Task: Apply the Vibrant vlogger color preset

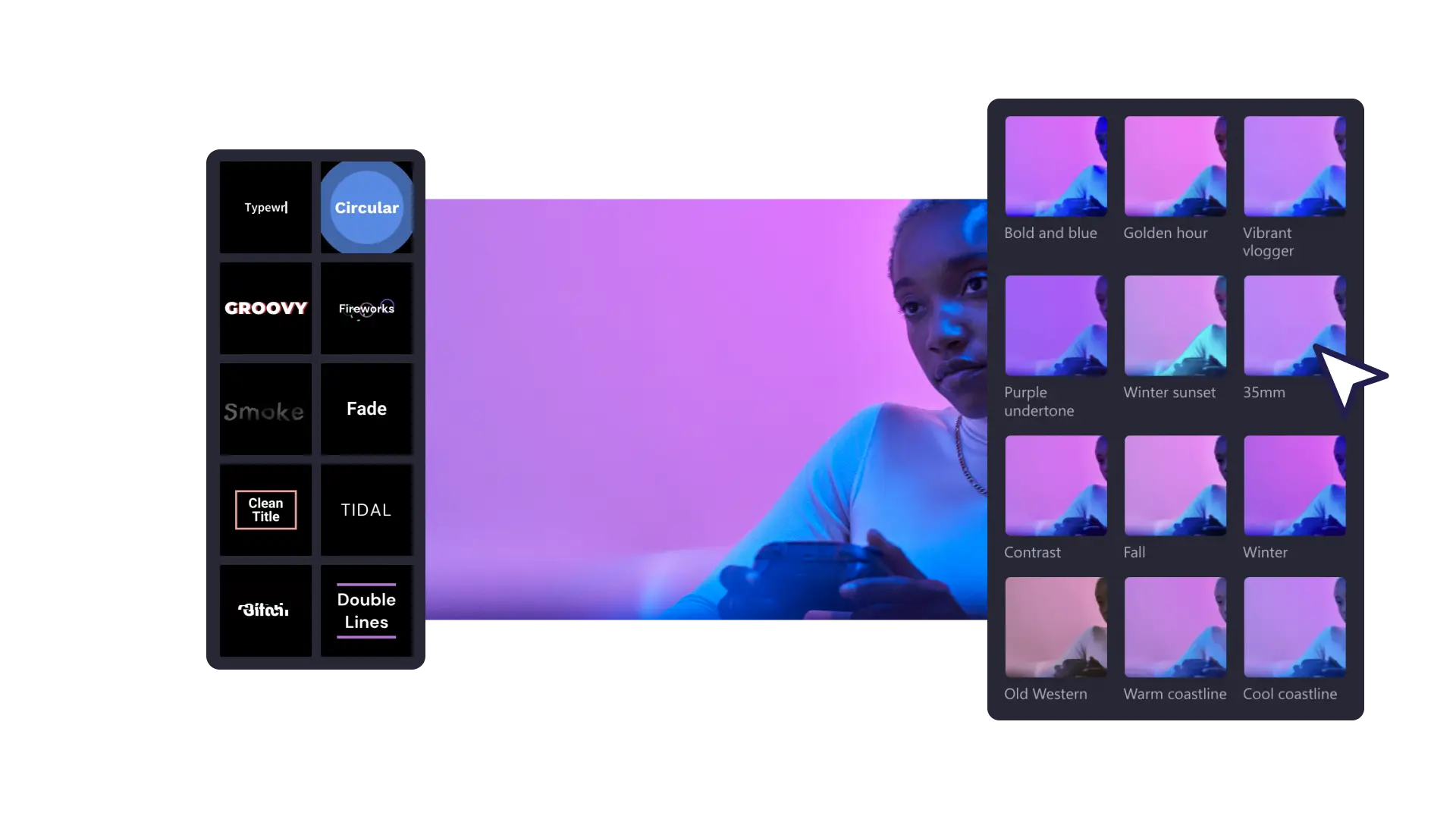Action: point(1294,165)
